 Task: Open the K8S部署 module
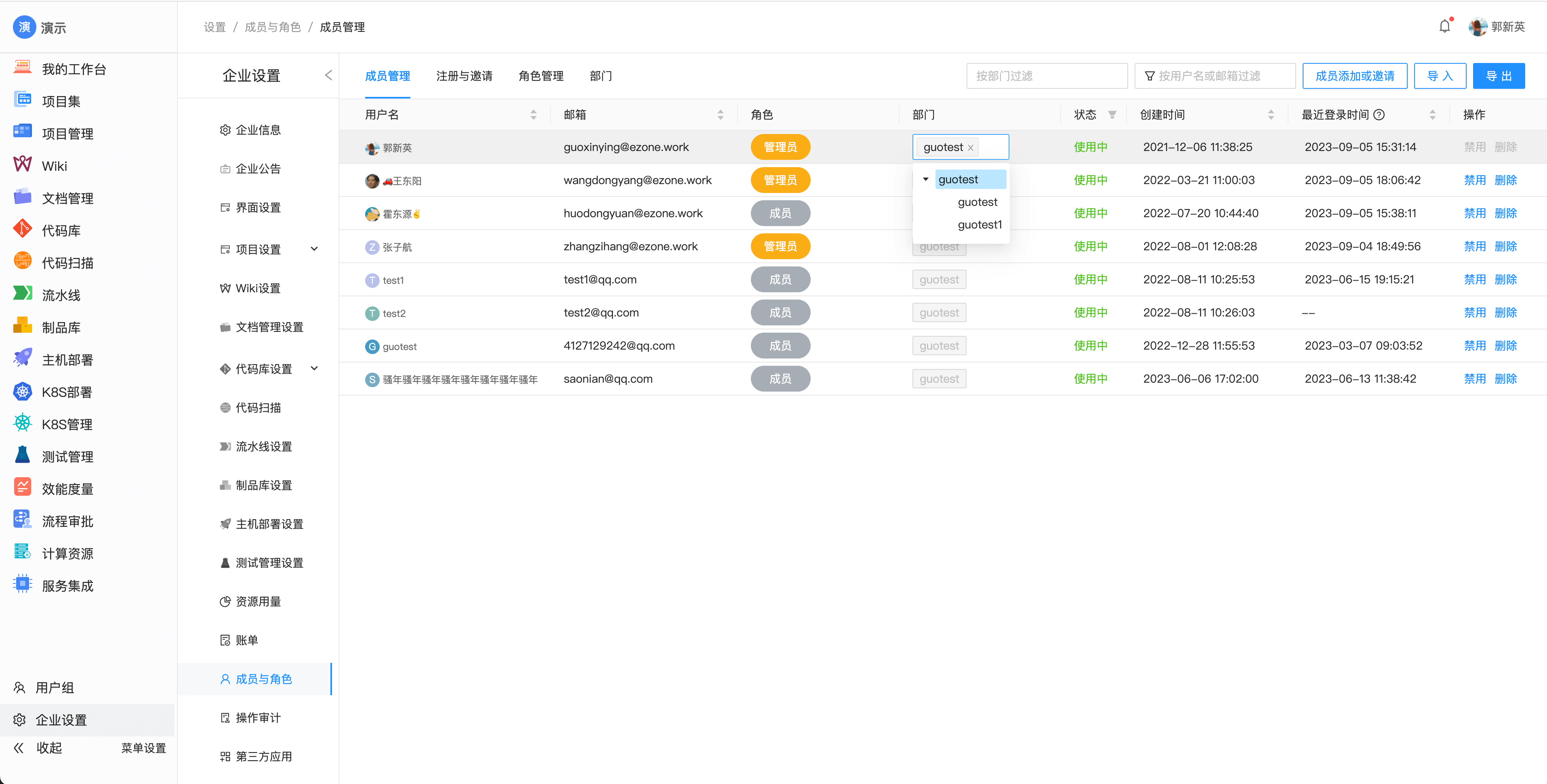coord(67,392)
